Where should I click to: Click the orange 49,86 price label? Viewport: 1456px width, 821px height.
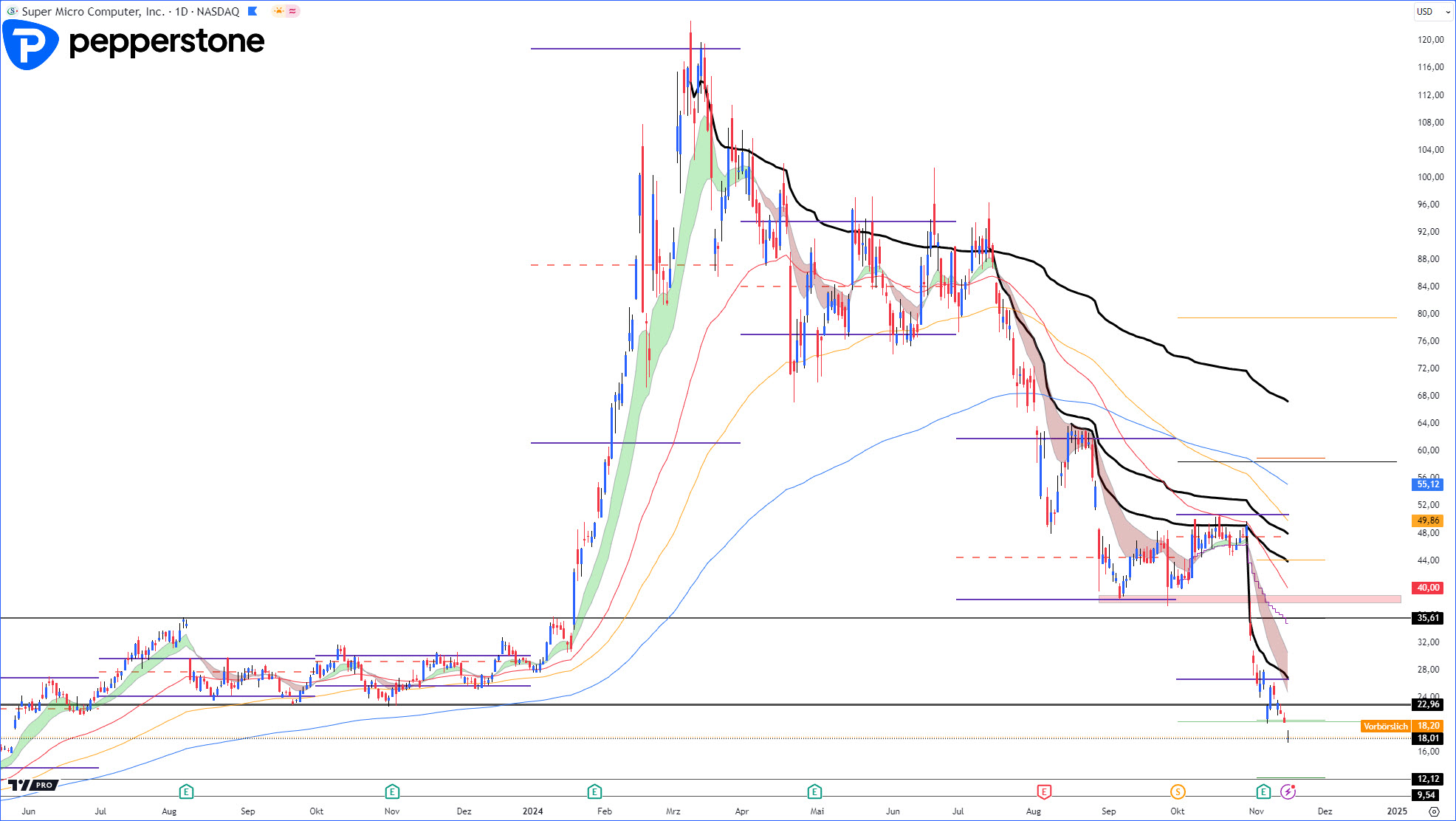click(x=1428, y=521)
